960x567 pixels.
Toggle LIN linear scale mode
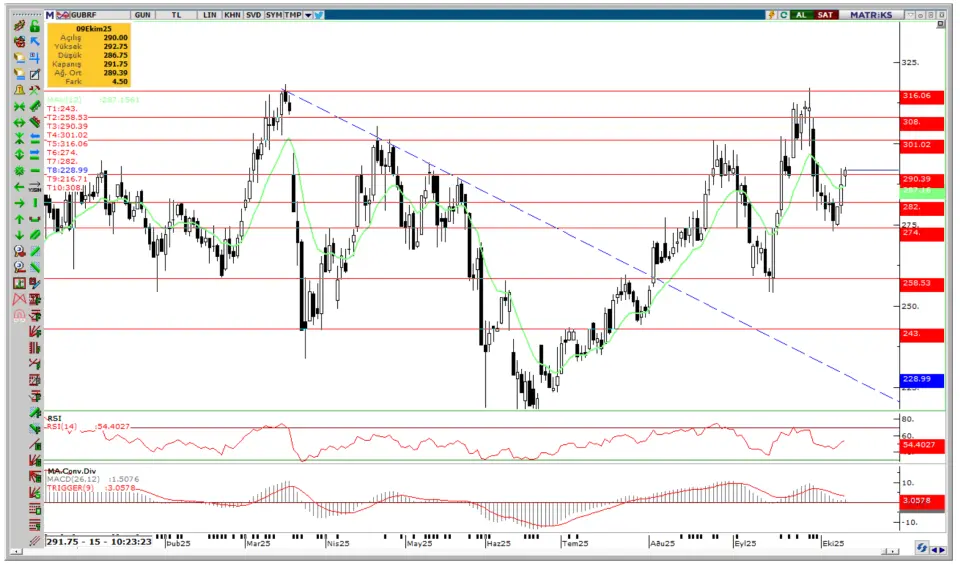tap(209, 15)
